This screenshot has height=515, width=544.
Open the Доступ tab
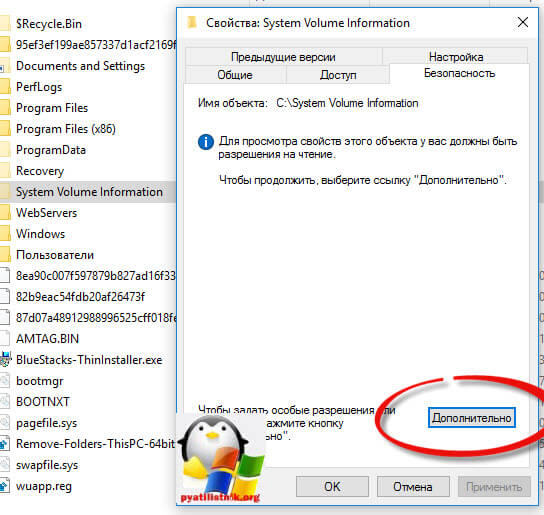(338, 75)
